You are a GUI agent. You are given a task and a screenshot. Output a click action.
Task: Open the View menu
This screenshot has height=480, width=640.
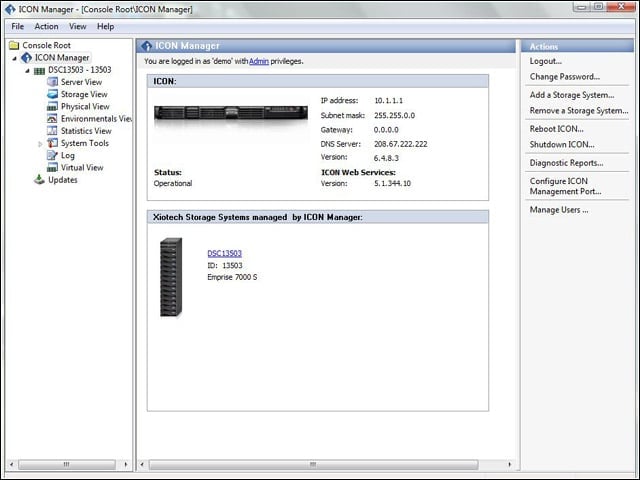click(78, 27)
